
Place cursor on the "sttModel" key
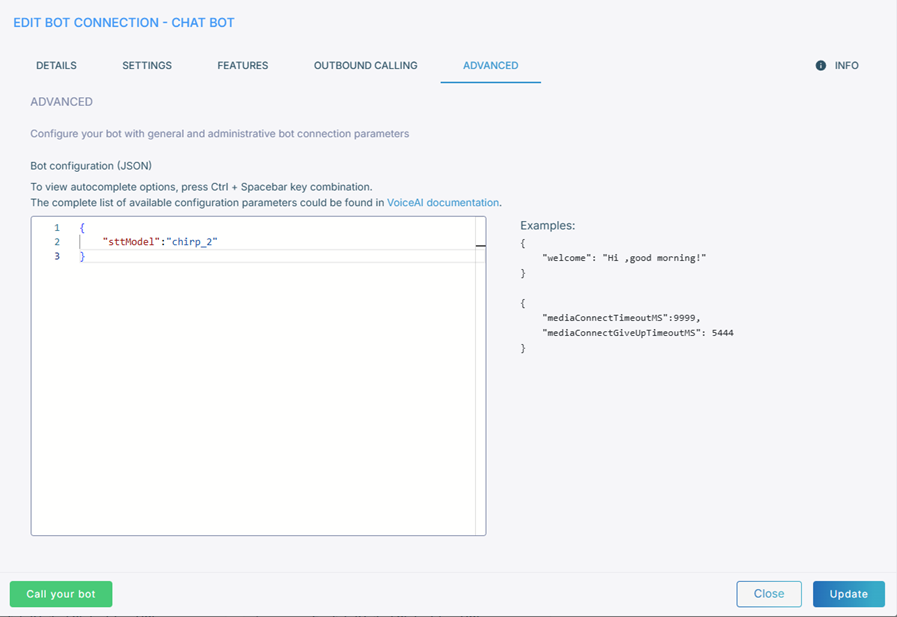click(x=131, y=242)
